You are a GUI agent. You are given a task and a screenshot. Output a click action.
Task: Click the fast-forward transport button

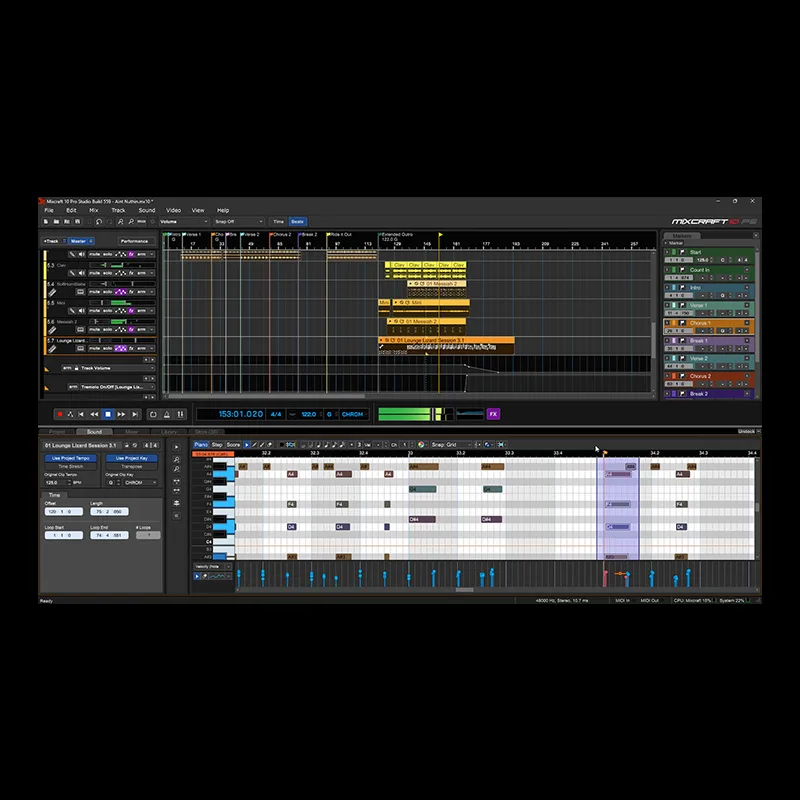tap(121, 414)
